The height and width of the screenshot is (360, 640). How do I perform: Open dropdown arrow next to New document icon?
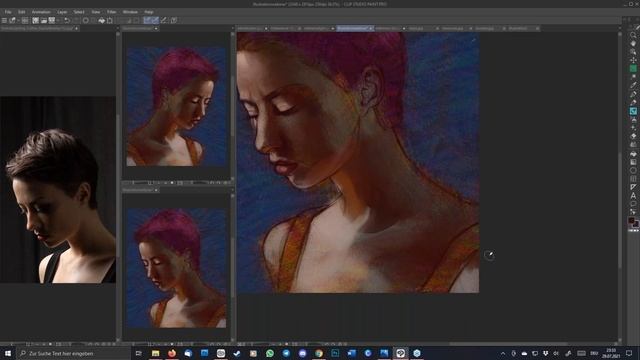pos(18,20)
